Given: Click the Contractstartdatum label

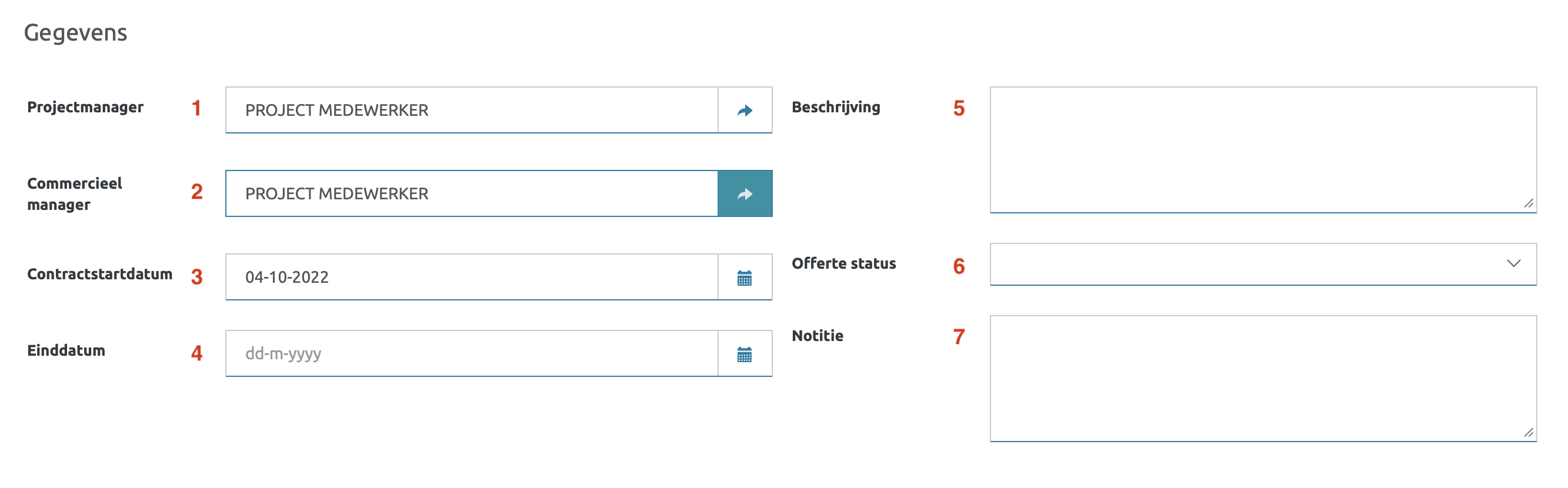Looking at the screenshot, I should tap(100, 274).
